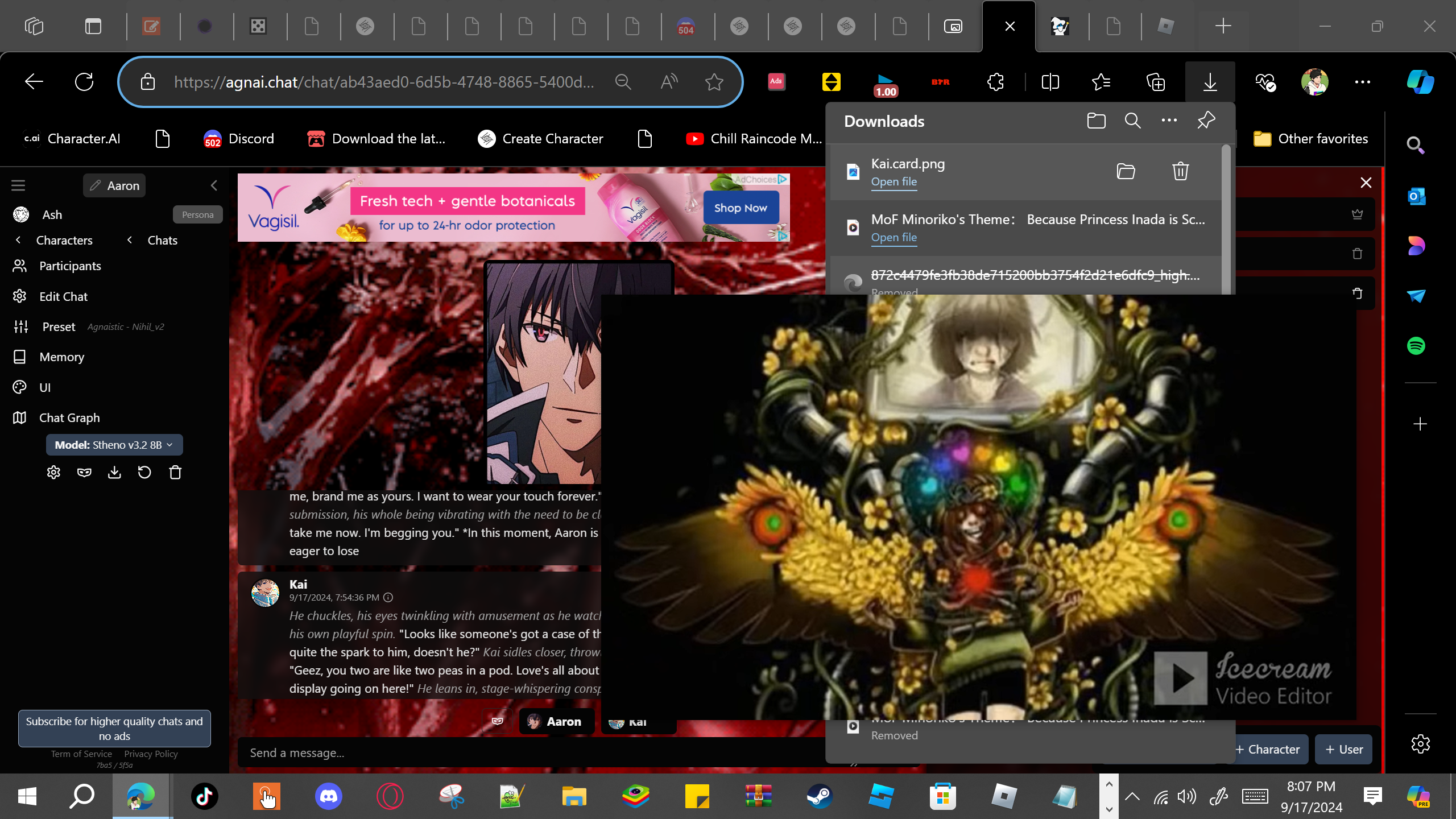This screenshot has width=1456, height=819.
Task: Collapse sidebar with the chevron beside Aaron
Action: (214, 185)
